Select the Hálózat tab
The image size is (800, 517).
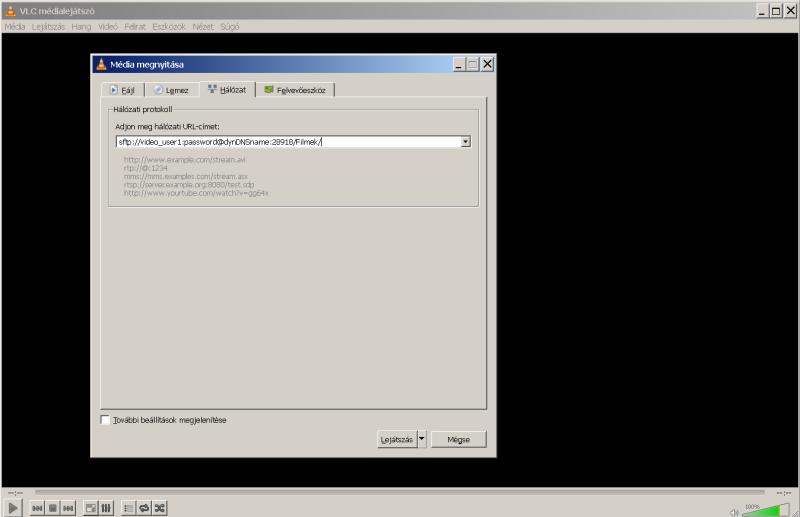click(x=228, y=89)
